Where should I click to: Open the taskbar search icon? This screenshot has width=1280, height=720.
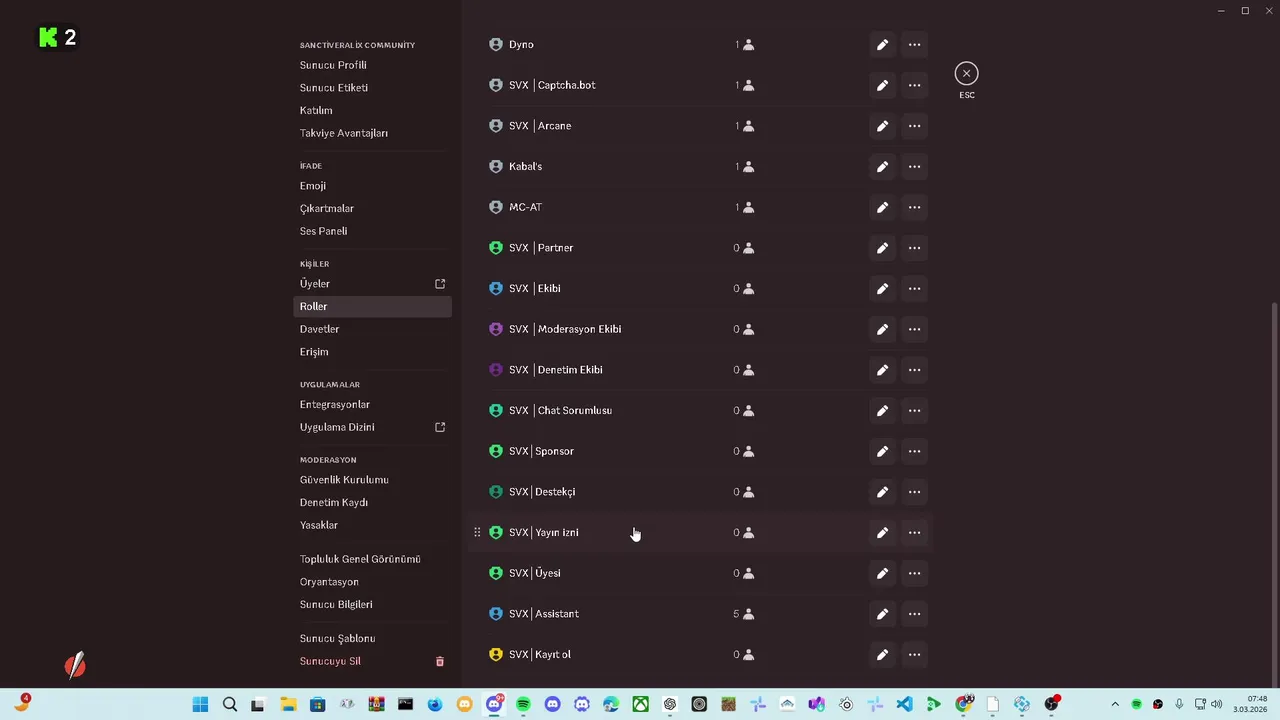coord(229,705)
